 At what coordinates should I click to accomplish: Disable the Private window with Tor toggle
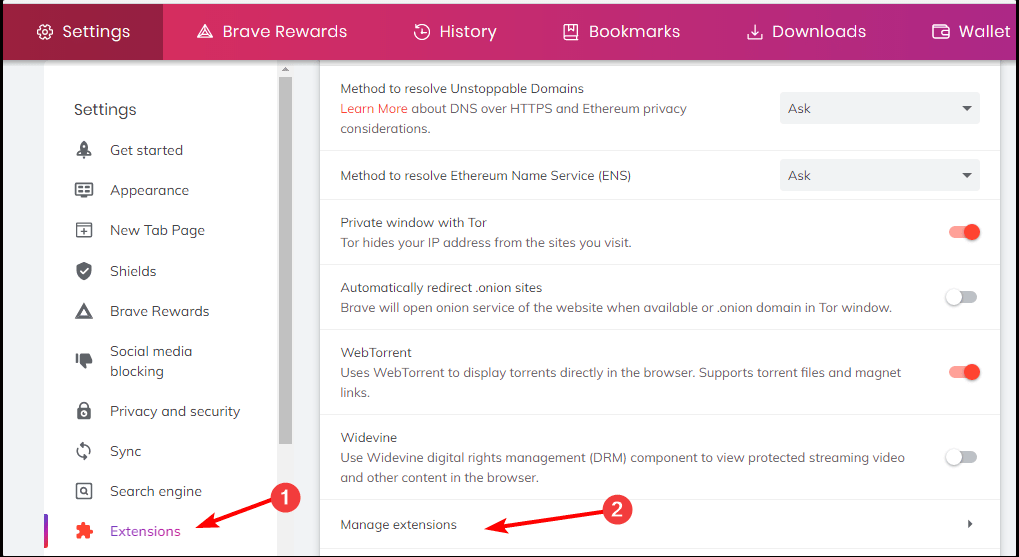click(964, 232)
